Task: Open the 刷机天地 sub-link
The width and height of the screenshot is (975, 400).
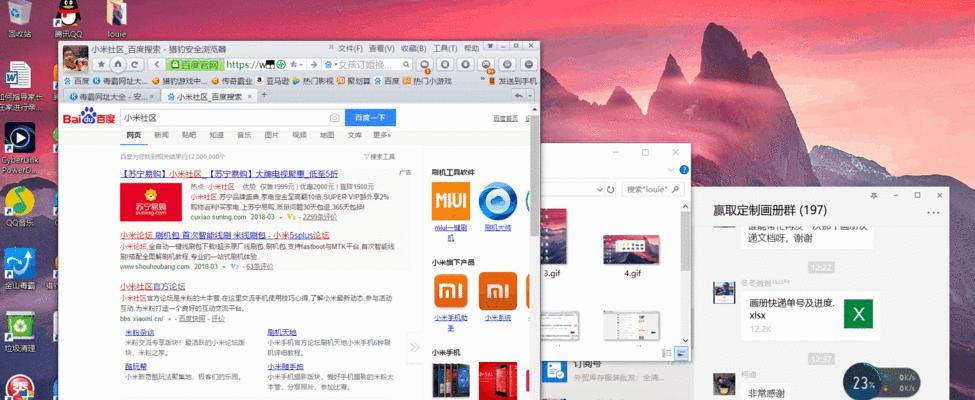Action: [282, 333]
